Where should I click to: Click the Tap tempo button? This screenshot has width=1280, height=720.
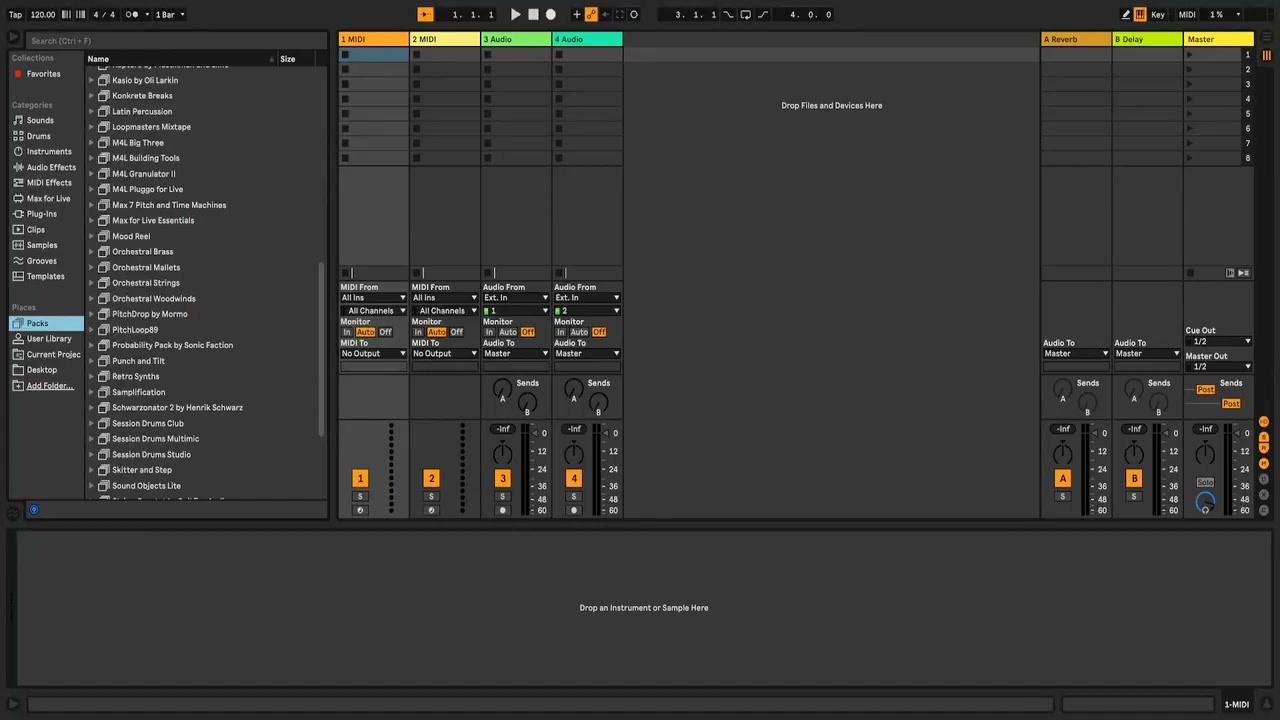[15, 15]
